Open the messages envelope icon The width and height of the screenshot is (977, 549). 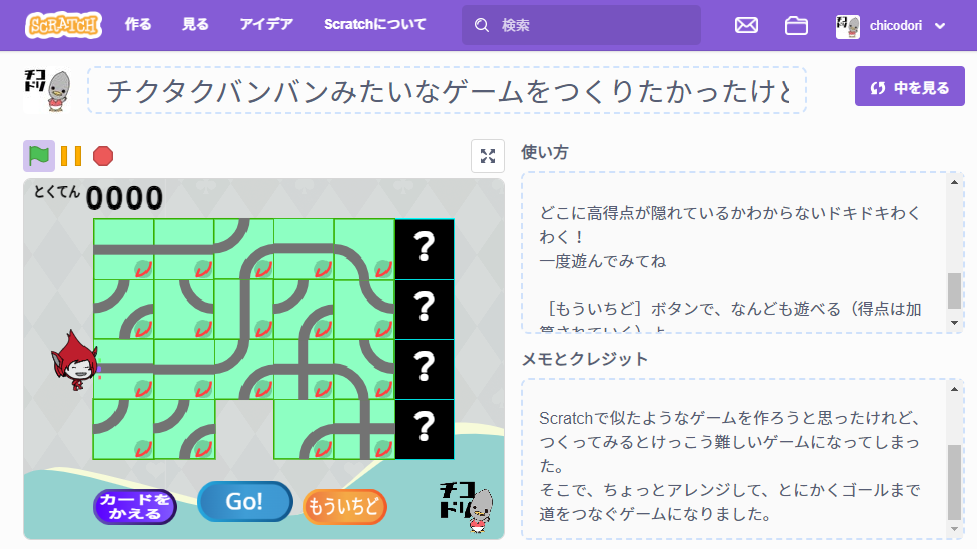[746, 26]
